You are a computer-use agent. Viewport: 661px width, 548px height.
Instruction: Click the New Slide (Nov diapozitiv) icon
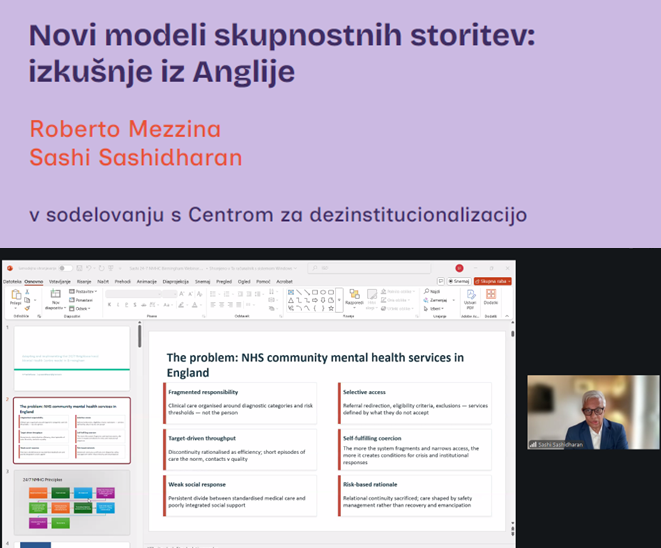(x=55, y=294)
